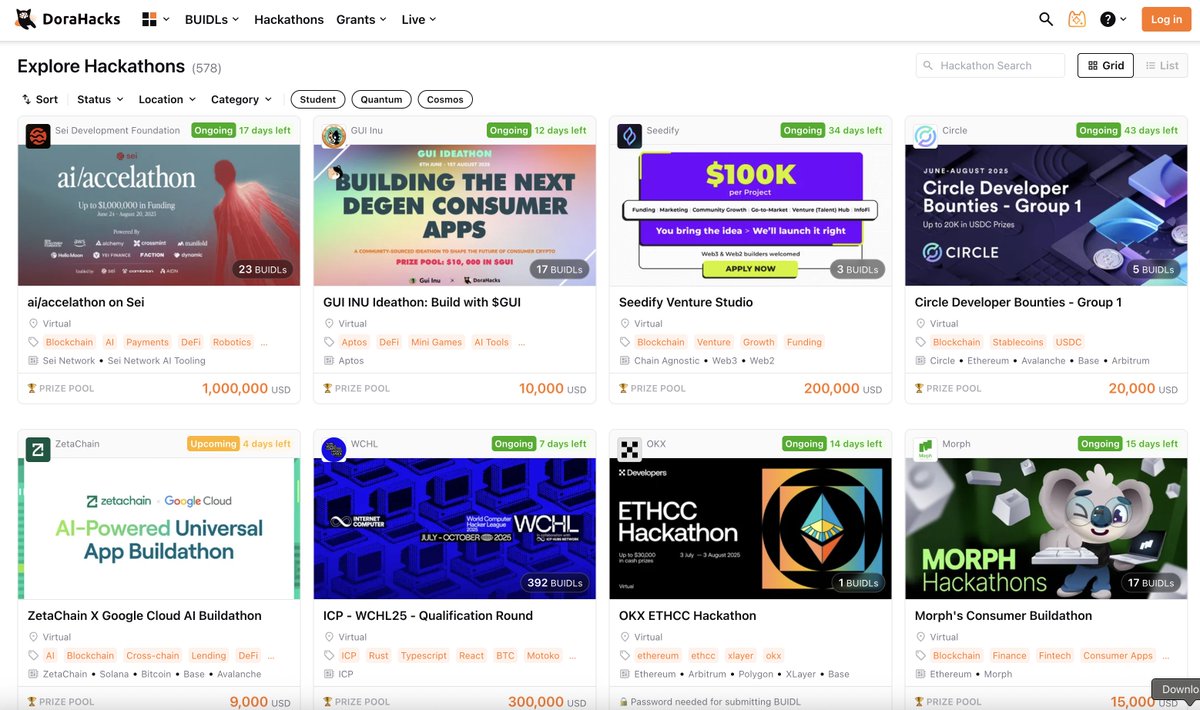1200x710 pixels.
Task: Click the location pin icon on Circle card
Action: point(921,324)
